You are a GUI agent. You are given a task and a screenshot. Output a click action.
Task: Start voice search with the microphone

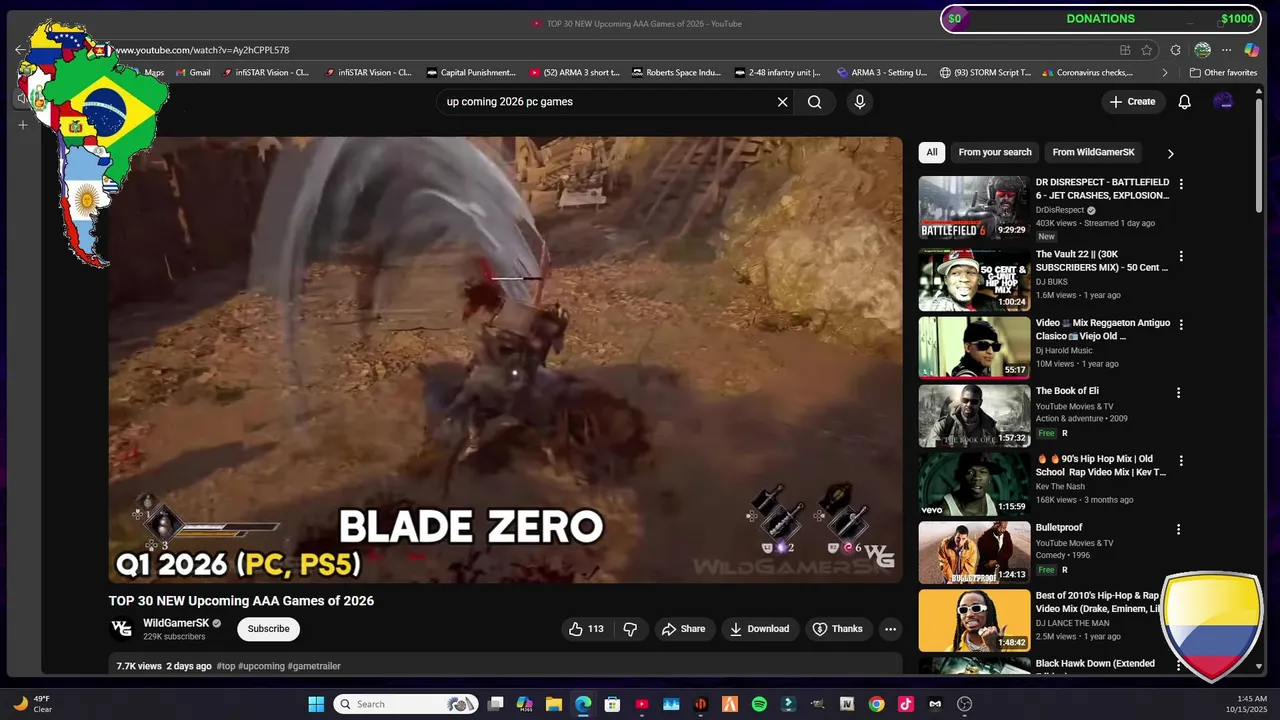coord(859,102)
